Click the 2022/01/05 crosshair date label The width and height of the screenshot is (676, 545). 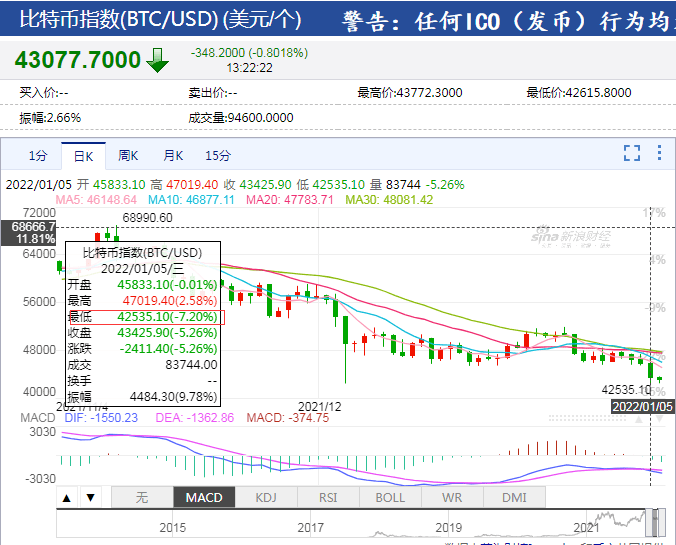642,407
